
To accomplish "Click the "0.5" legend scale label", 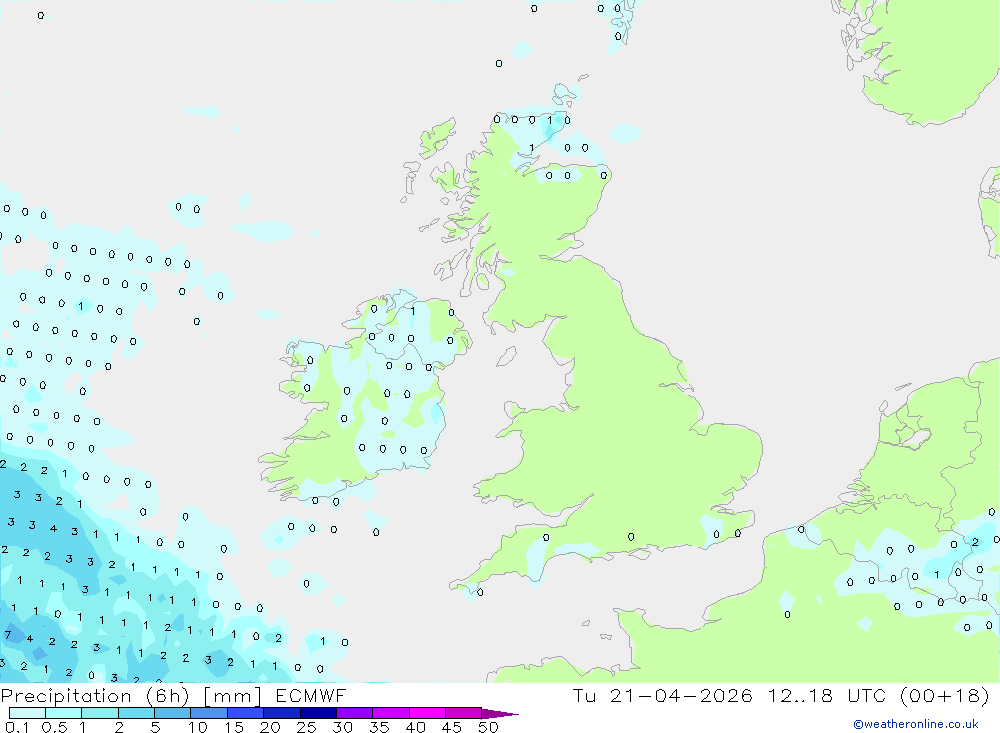I will click(x=54, y=727).
